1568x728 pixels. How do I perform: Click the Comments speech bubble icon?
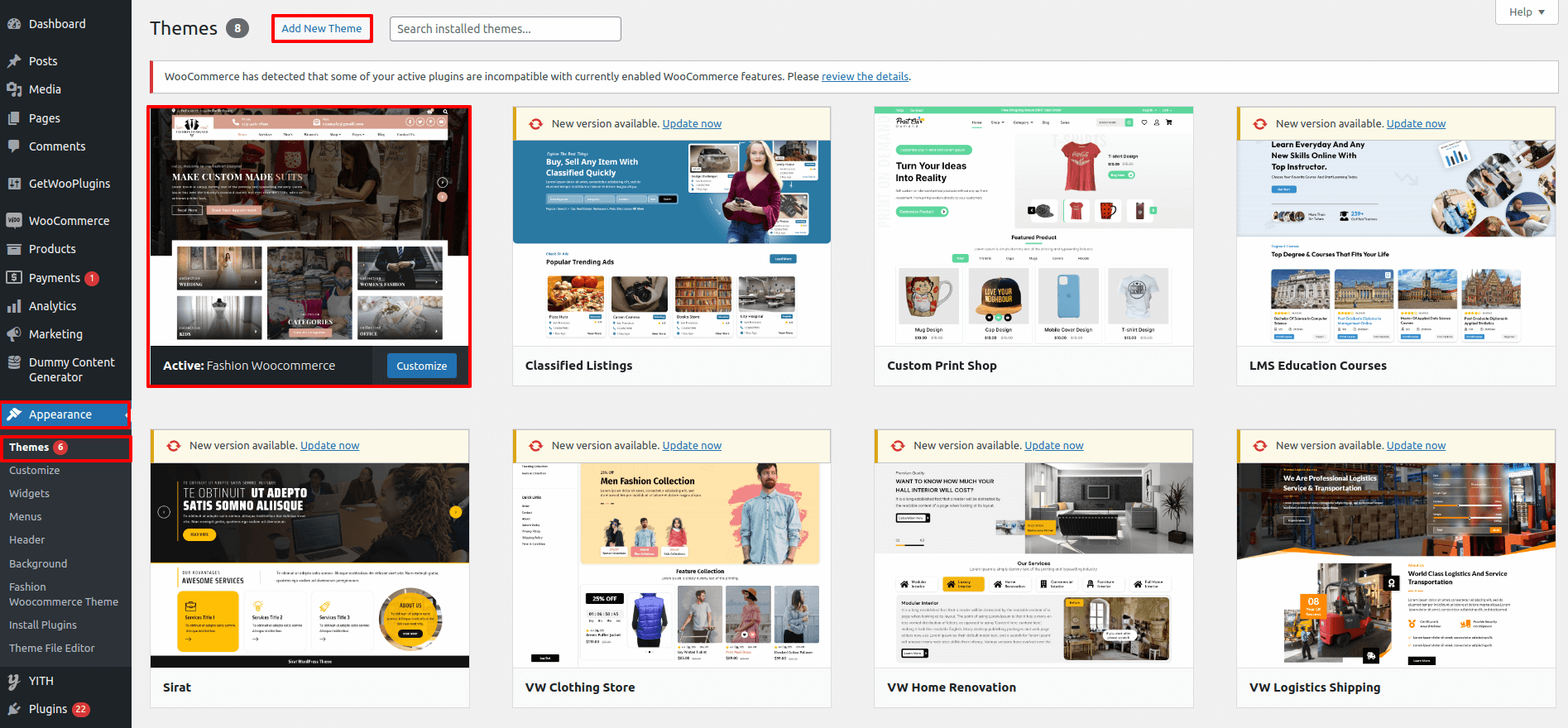point(14,146)
